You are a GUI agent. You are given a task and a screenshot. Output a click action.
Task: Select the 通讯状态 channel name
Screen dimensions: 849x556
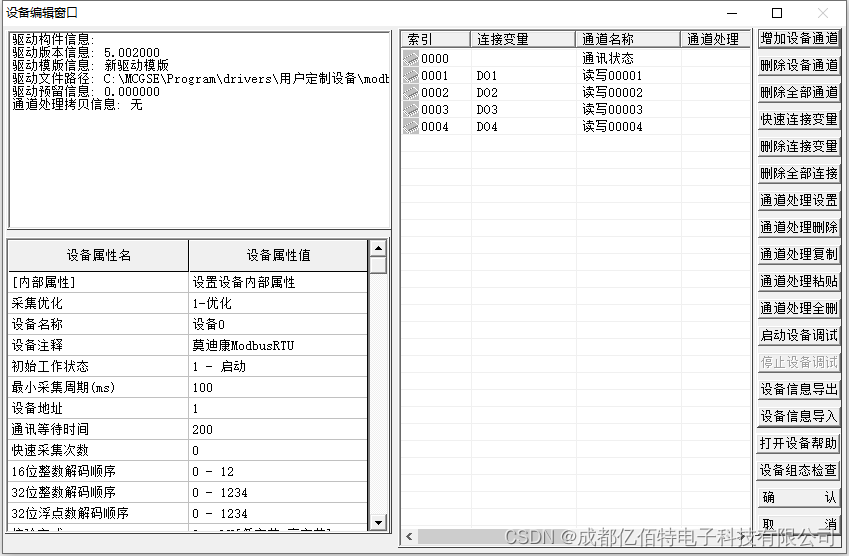point(608,58)
